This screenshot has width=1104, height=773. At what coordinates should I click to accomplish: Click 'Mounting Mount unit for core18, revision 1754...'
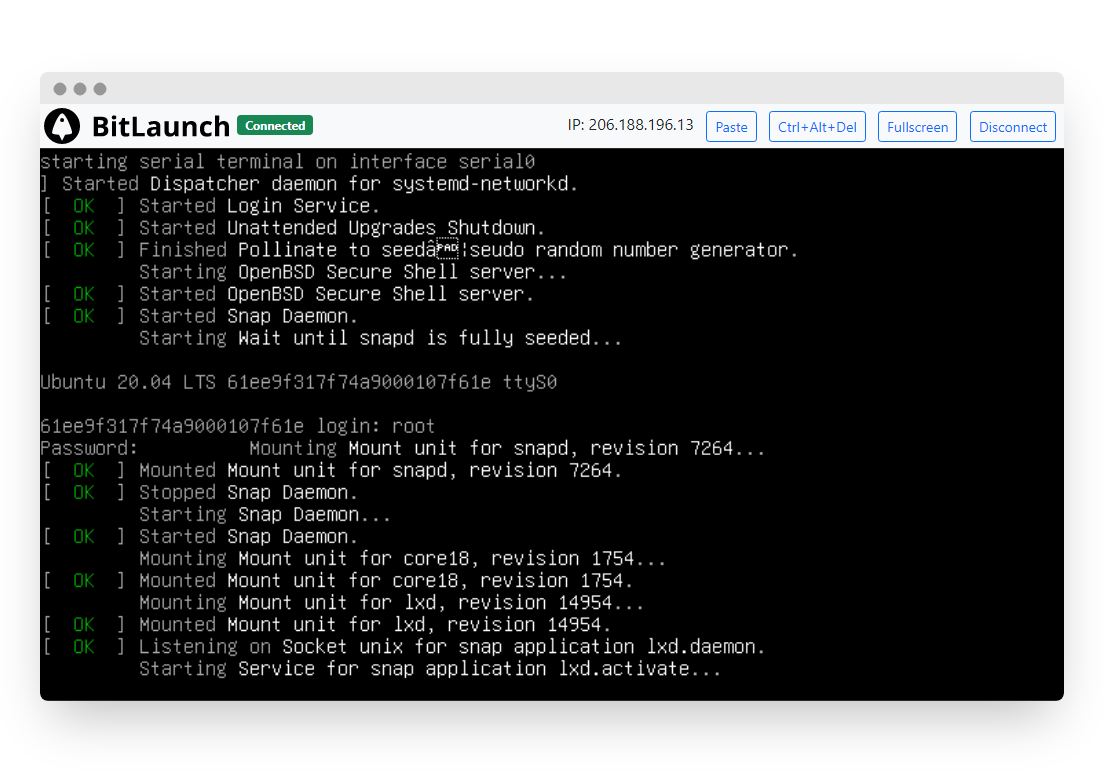point(402,558)
